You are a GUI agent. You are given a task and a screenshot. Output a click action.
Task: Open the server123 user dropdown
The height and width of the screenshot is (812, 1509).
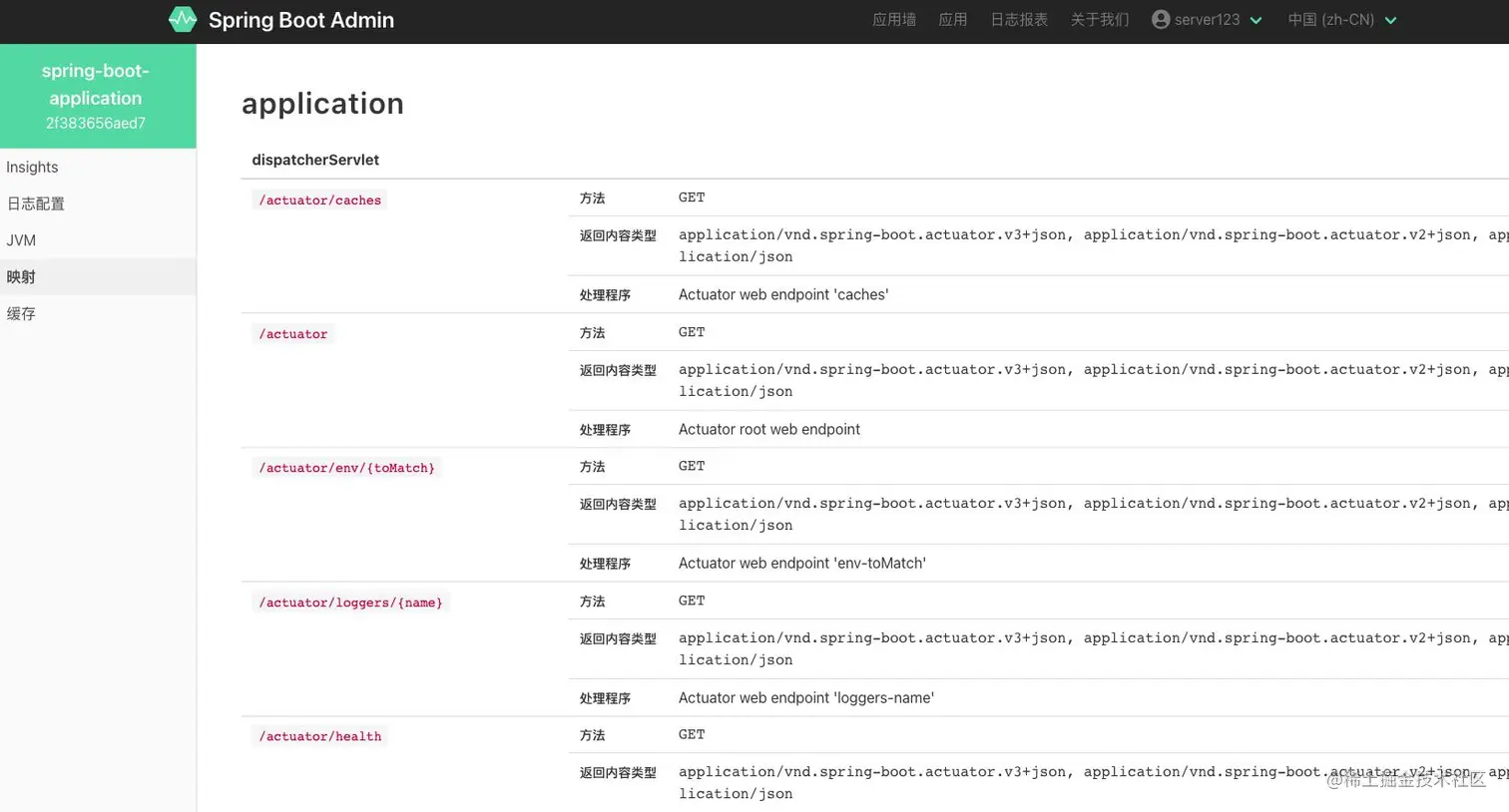click(1207, 20)
